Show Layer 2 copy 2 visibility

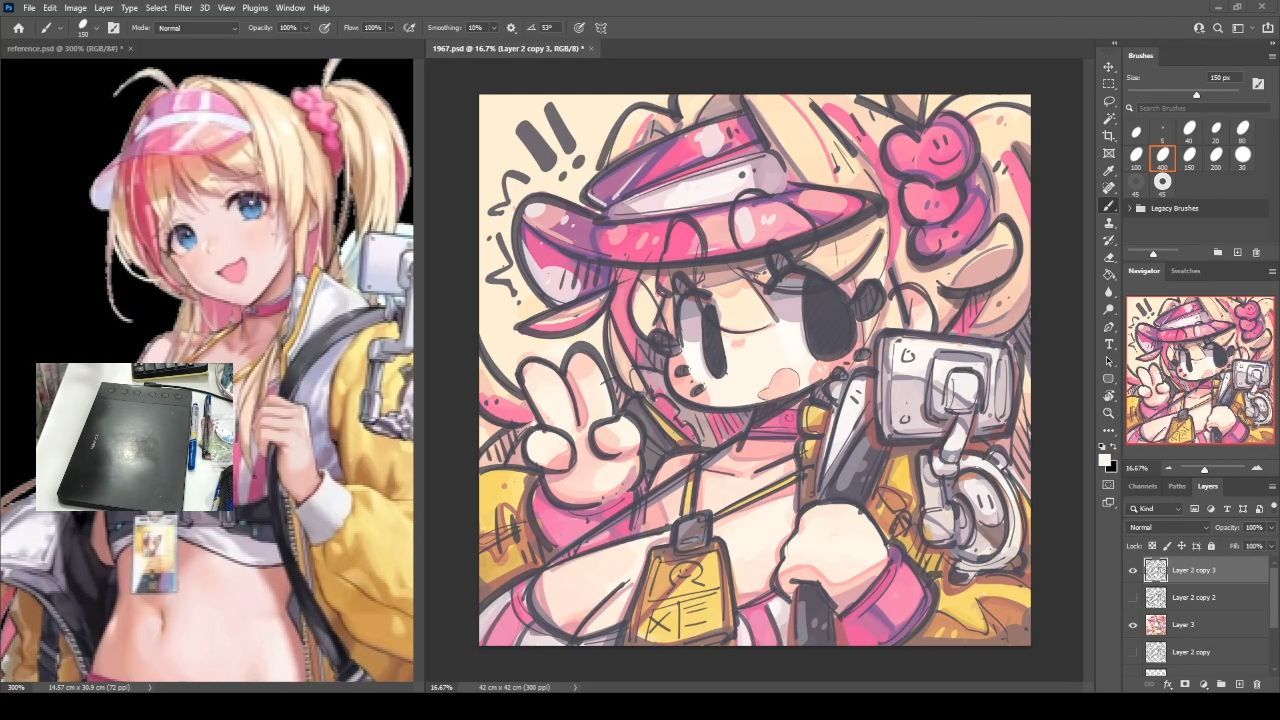point(1133,598)
